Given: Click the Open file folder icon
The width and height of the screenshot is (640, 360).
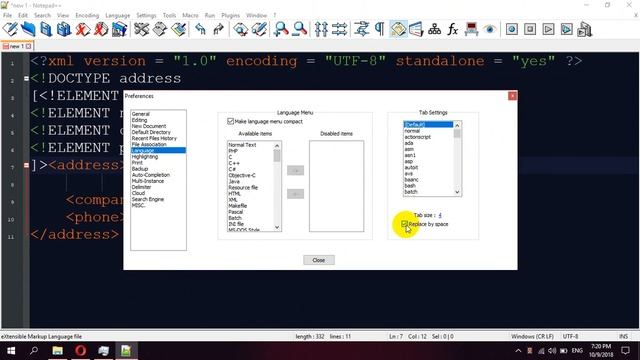Looking at the screenshot, I should 28,29.
